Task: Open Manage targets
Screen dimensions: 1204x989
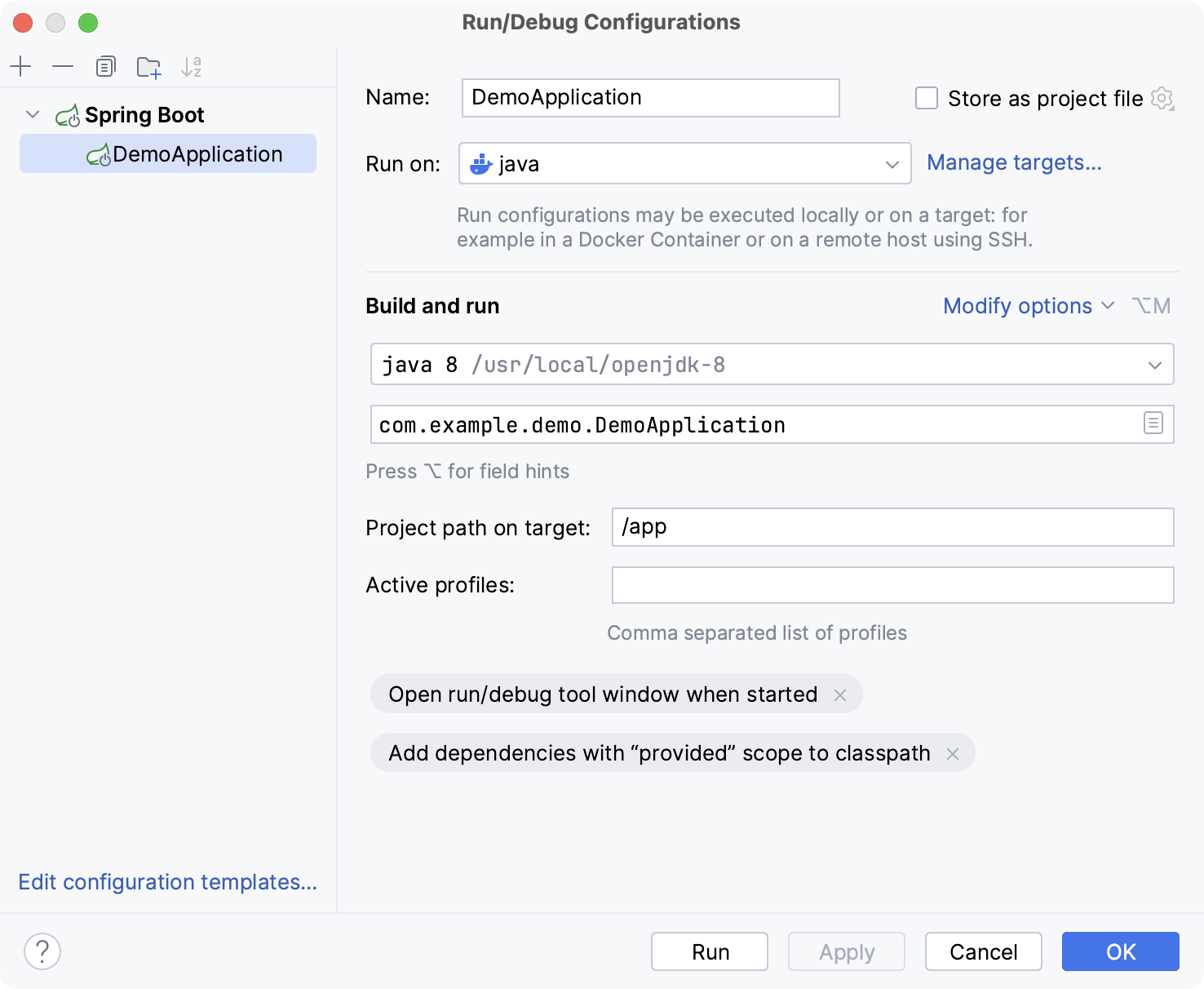Action: coord(1014,162)
